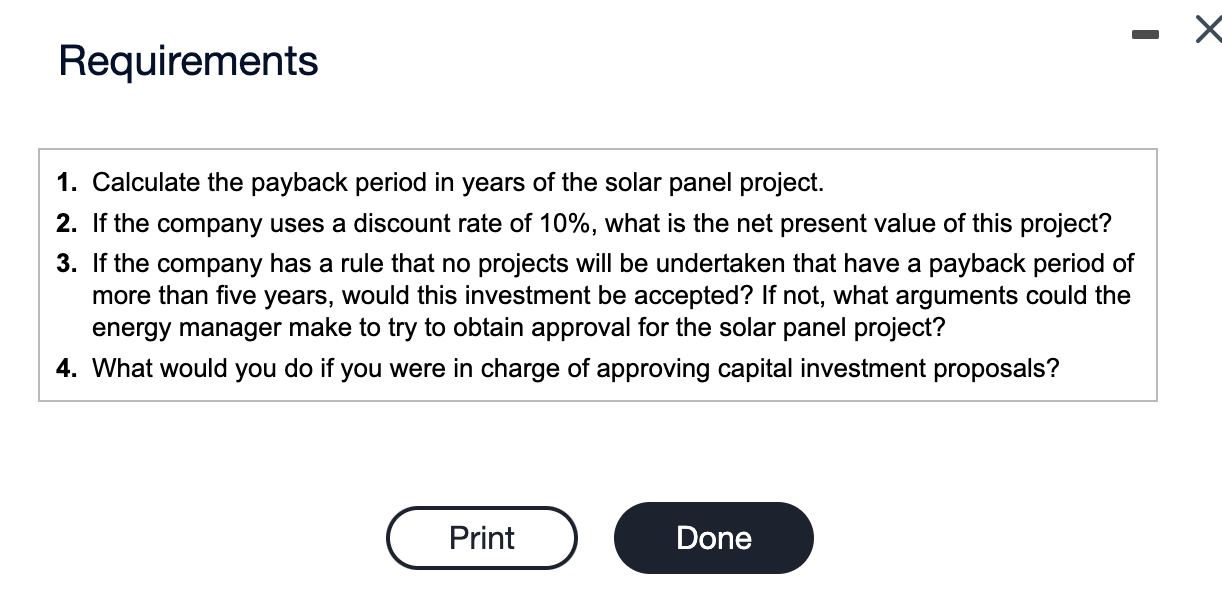
Task: Select the Requirements heading
Action: pyautogui.click(x=187, y=61)
